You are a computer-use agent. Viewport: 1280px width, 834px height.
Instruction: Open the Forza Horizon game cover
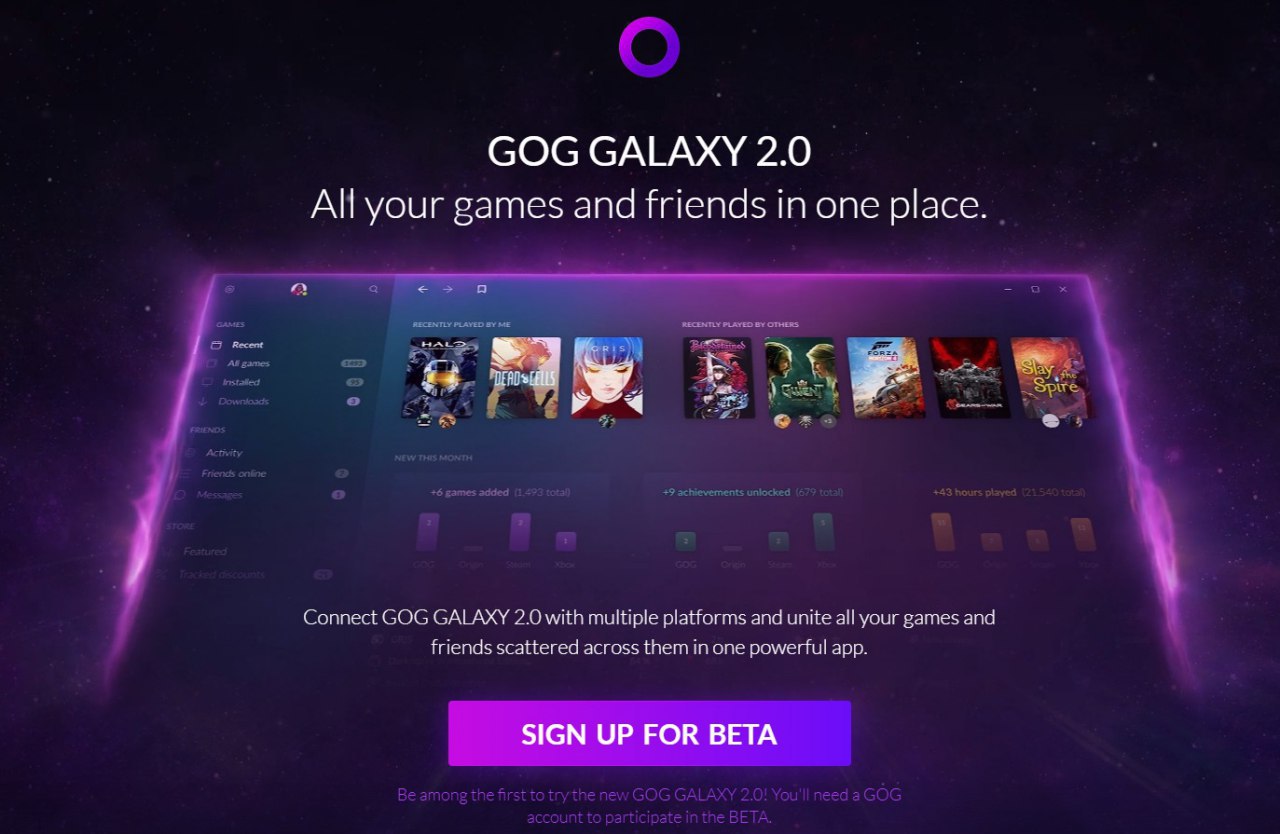point(885,377)
